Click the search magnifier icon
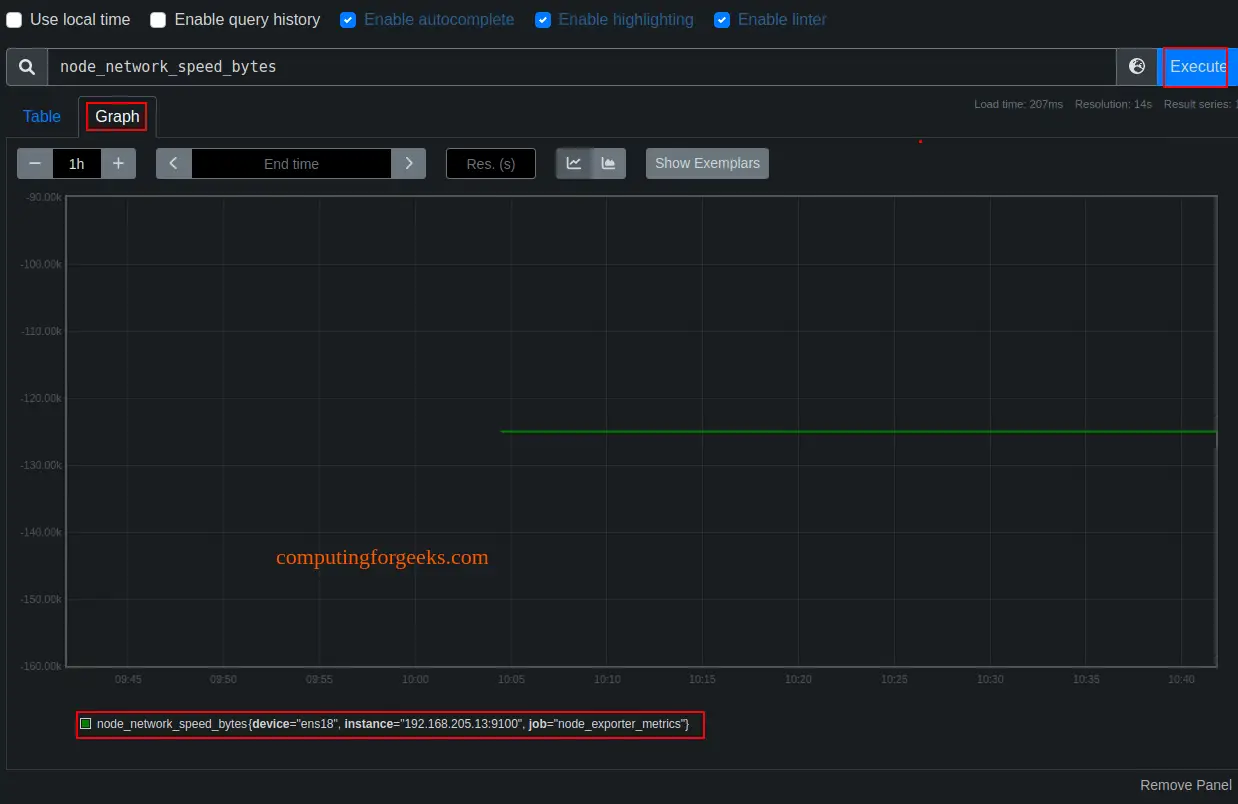This screenshot has width=1238, height=804. point(25,66)
